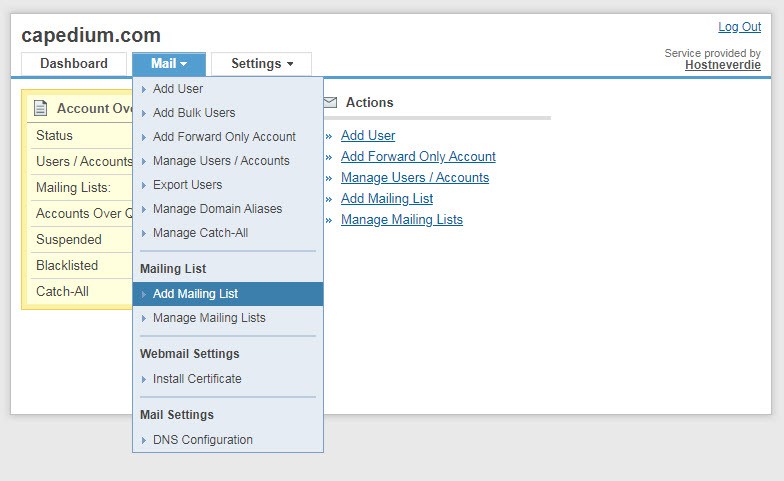Click Add Mailing List link under Actions
The image size is (784, 481).
[386, 199]
